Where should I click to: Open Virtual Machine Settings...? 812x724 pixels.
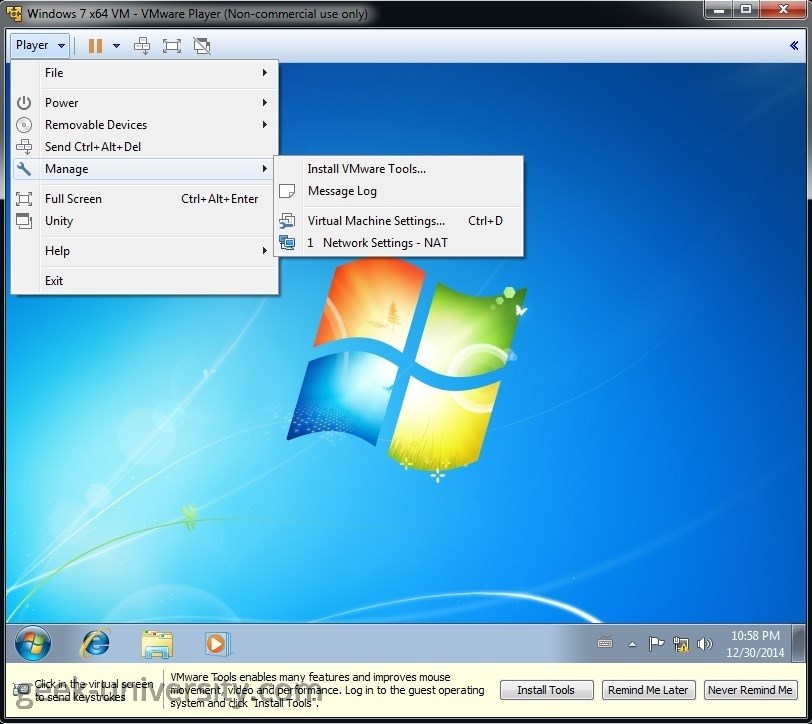pos(399,221)
